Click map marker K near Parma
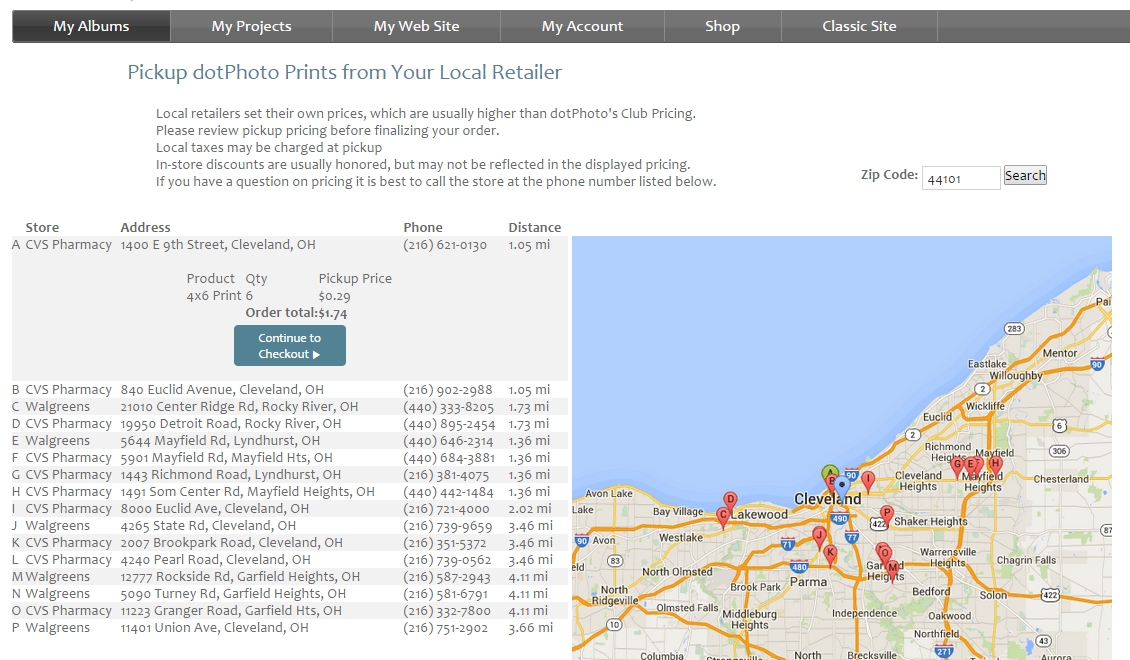The width and height of the screenshot is (1130, 660). pyautogui.click(x=830, y=554)
